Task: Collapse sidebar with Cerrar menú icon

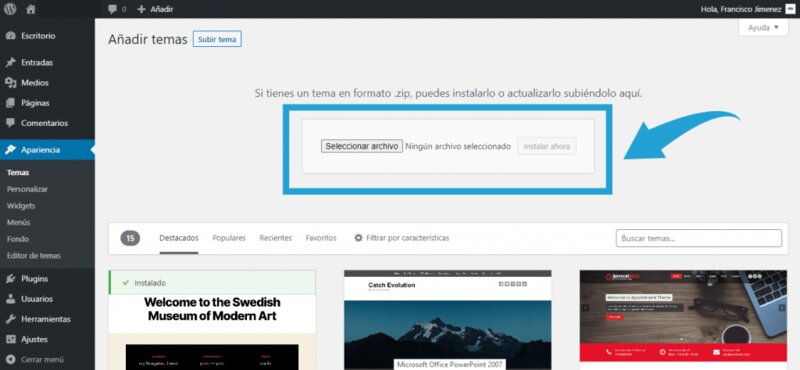Action: [10, 359]
